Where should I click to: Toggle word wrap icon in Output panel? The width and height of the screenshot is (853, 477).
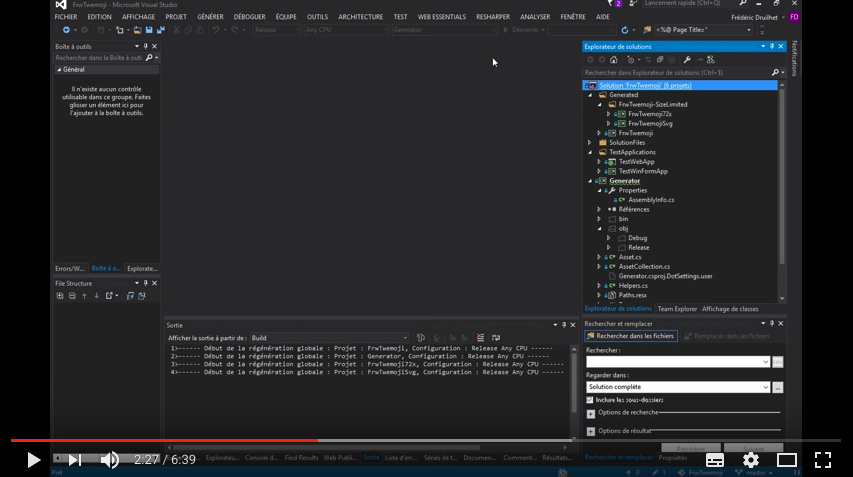tap(496, 338)
